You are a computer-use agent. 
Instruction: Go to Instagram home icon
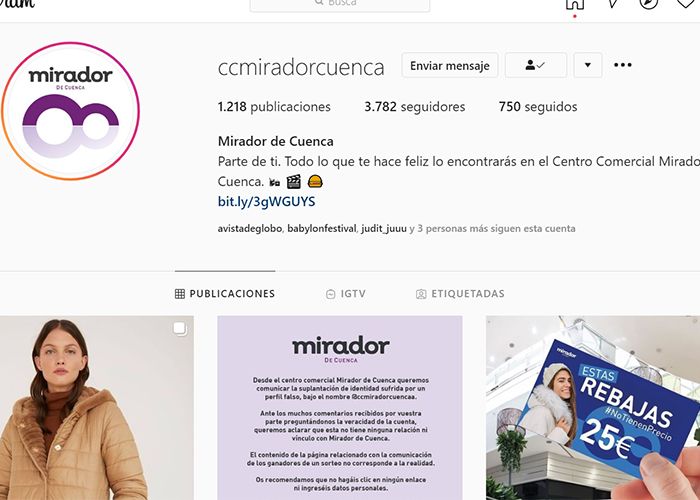(575, 4)
